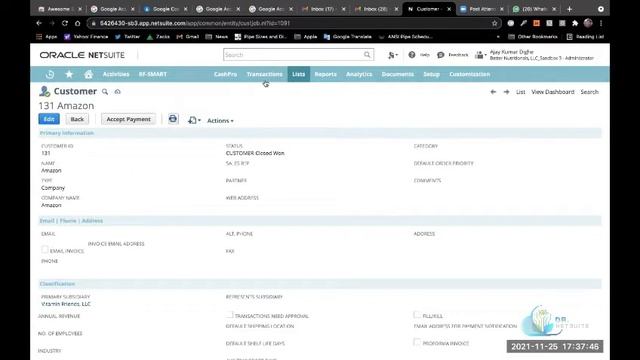
Task: Open the Setup menu
Action: [431, 74]
